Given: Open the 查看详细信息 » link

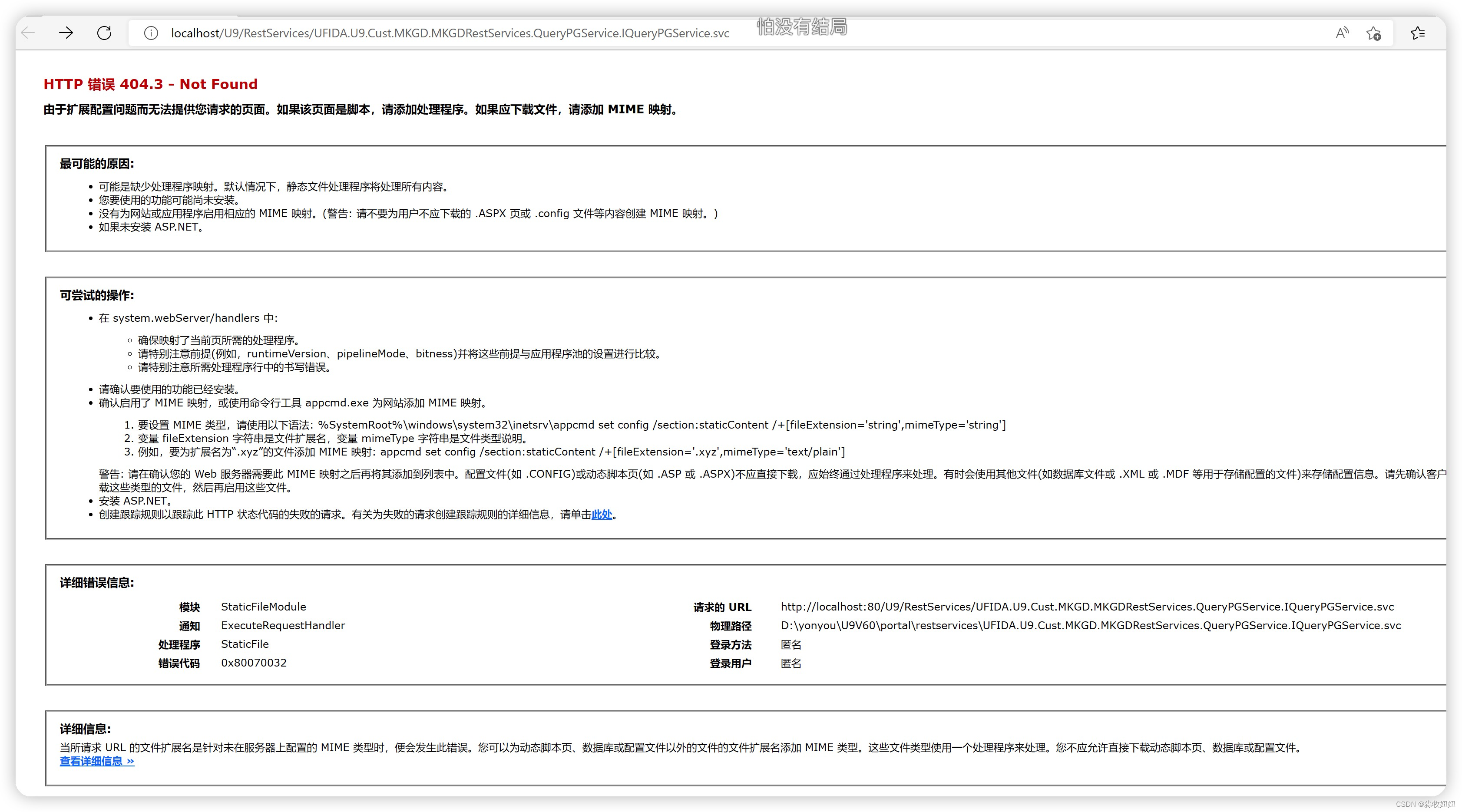Looking at the screenshot, I should point(97,761).
